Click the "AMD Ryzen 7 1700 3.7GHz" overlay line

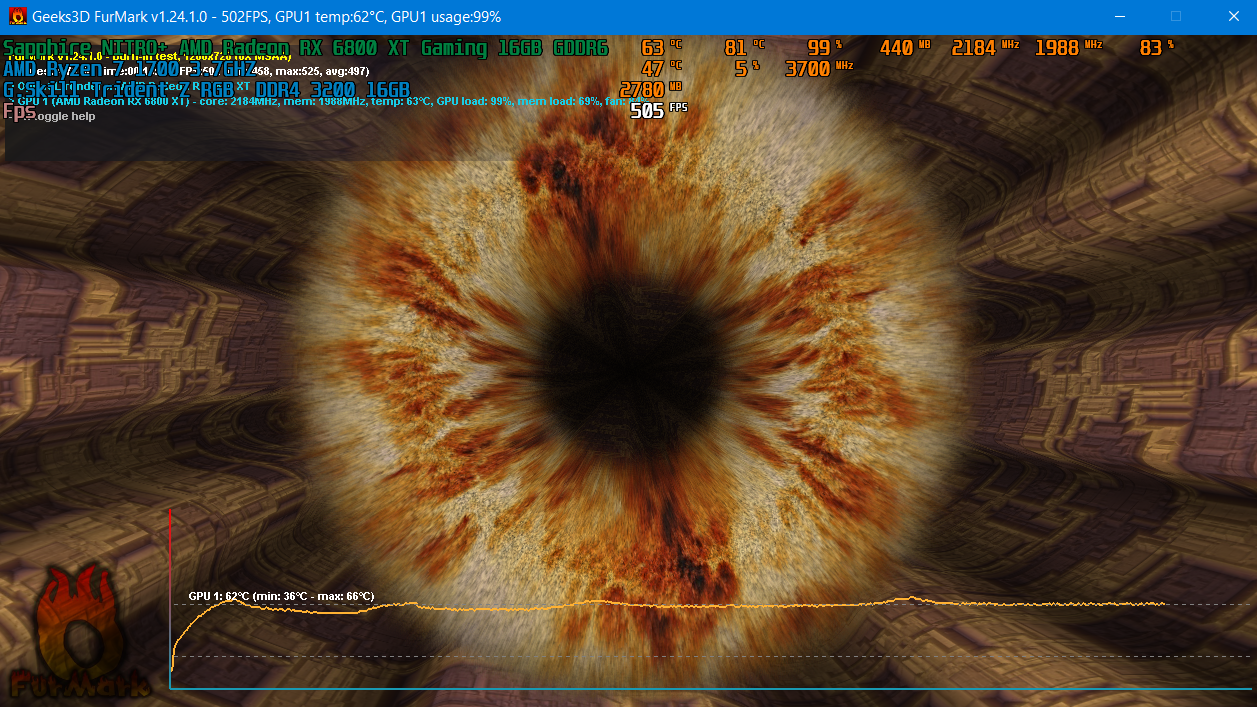pos(128,68)
